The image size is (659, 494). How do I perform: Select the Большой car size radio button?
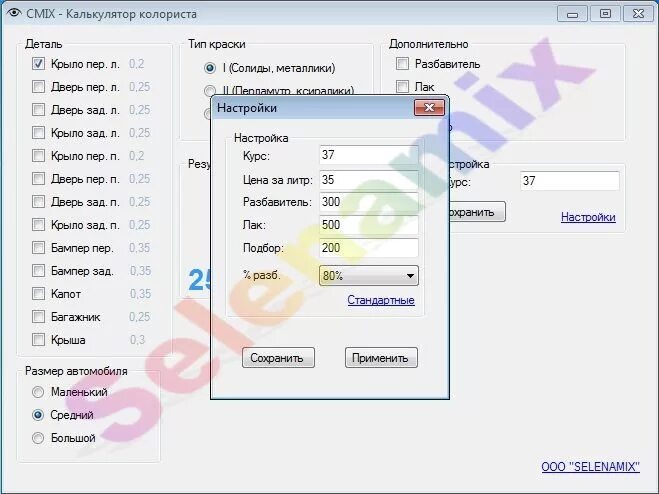(38, 438)
